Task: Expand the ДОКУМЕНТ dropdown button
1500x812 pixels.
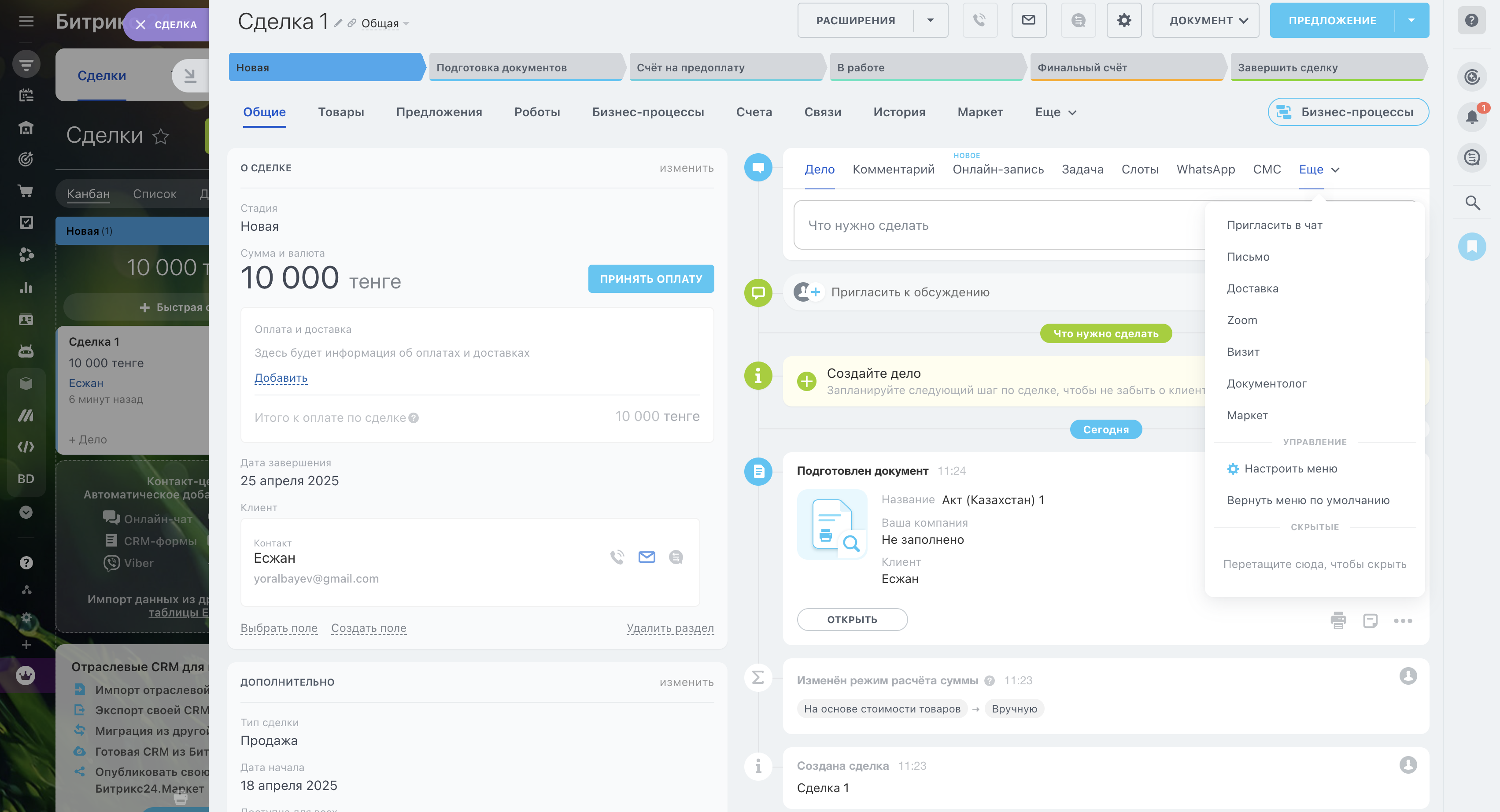Action: pos(1205,20)
